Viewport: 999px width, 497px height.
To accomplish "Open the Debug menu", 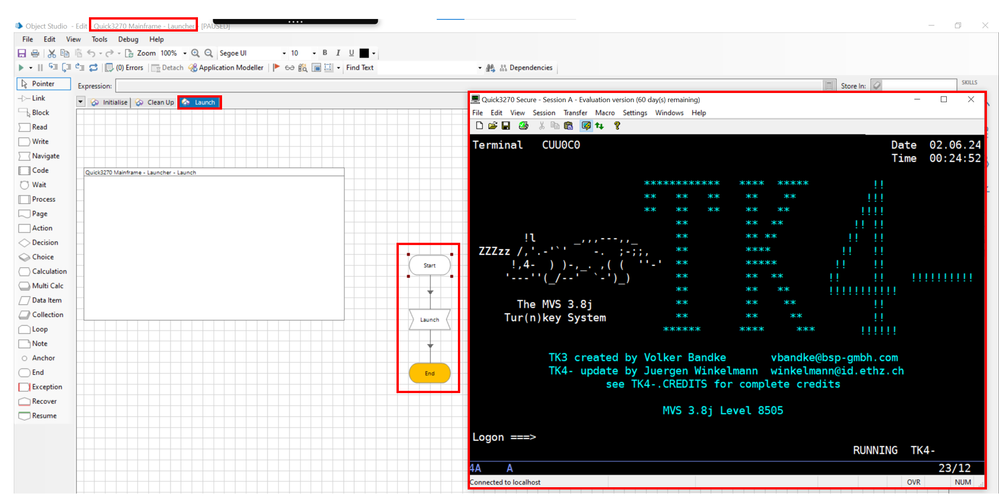I will pos(128,39).
